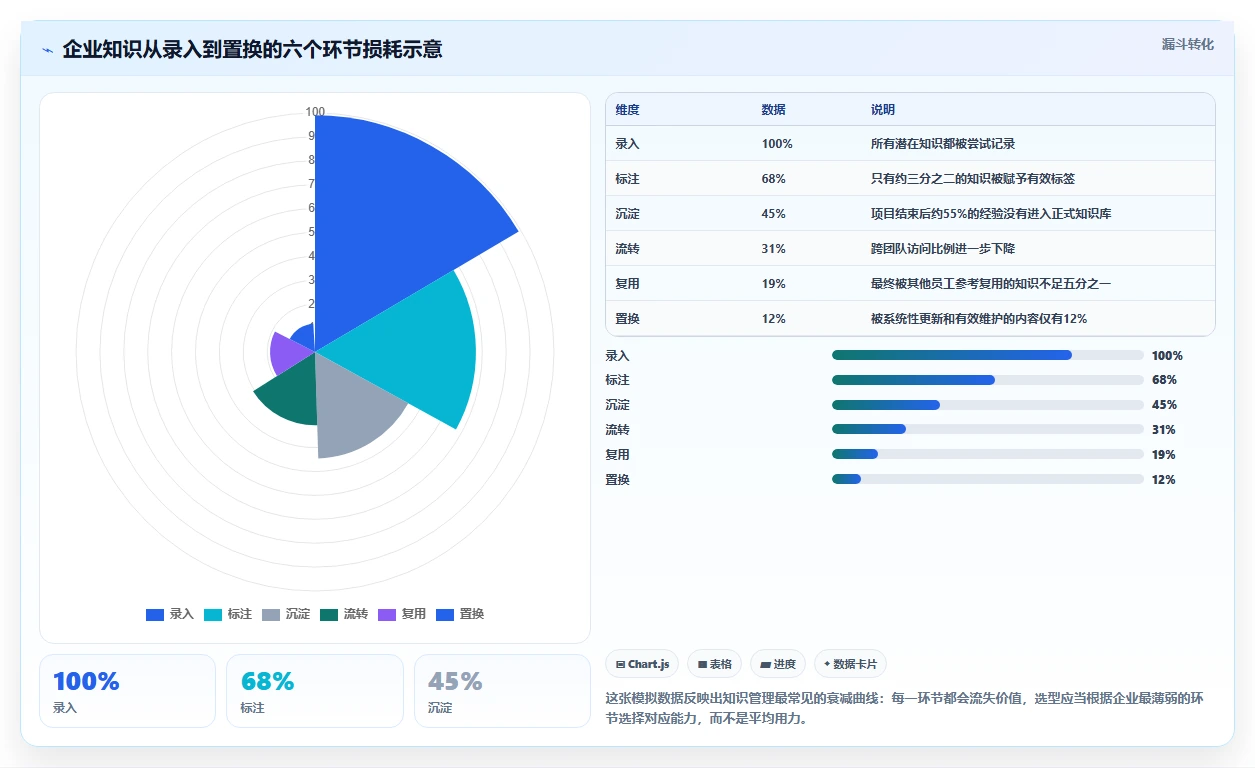Click description 只有约三分之二的知识被赋予有效标签
Image resolution: width=1255 pixels, height=768 pixels.
pos(973,179)
